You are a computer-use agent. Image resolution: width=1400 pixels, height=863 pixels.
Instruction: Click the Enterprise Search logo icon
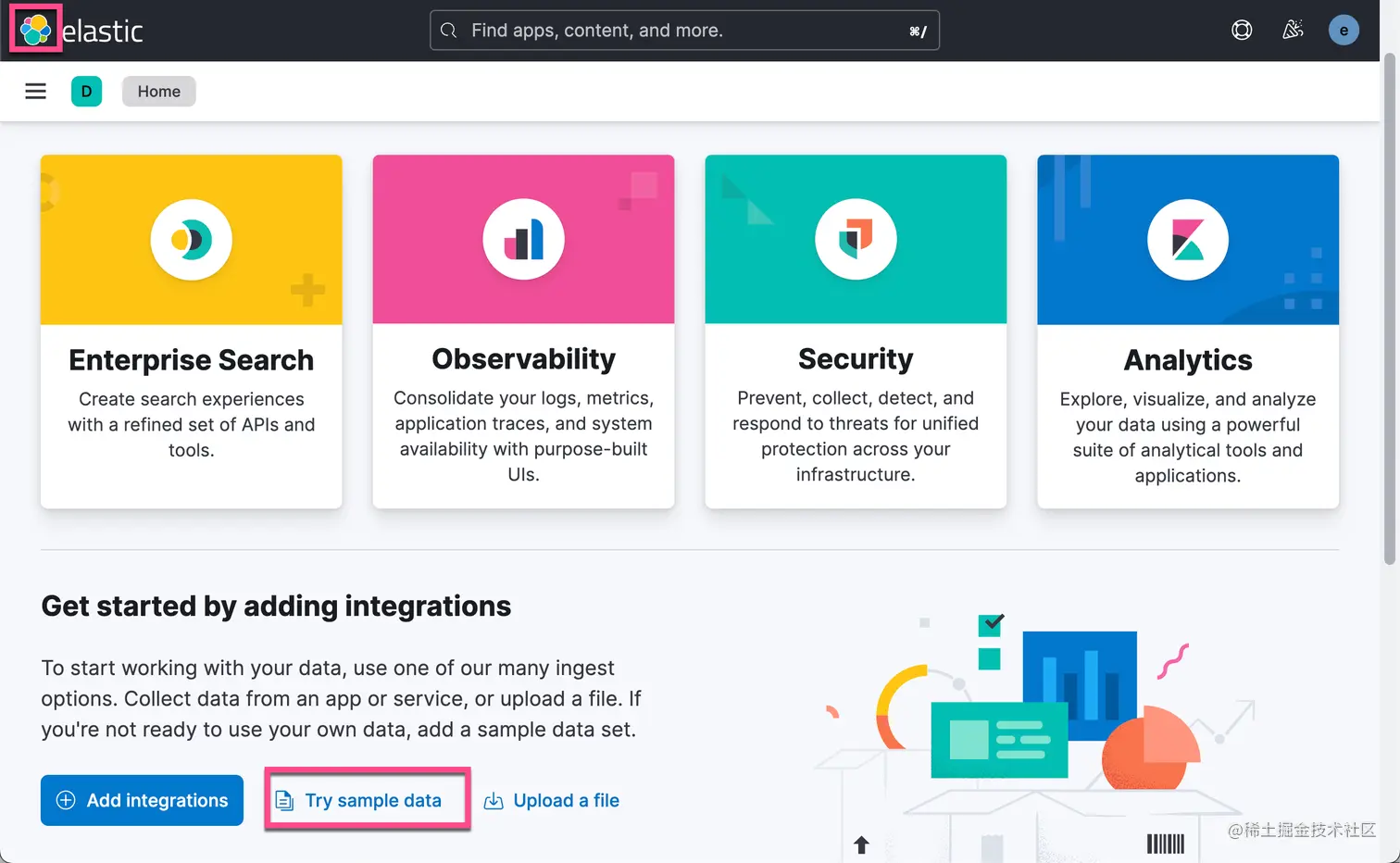click(192, 240)
